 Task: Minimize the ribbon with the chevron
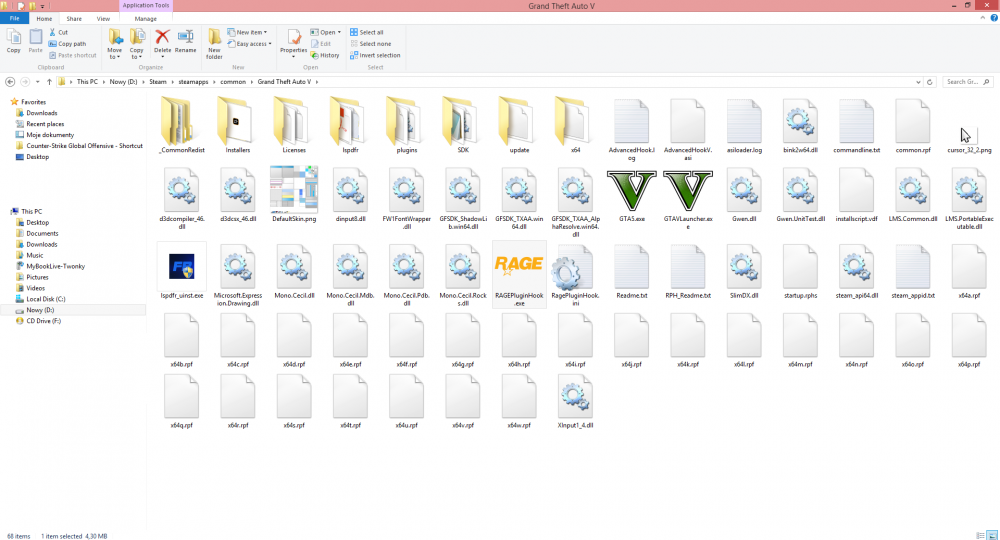pyautogui.click(x=982, y=18)
